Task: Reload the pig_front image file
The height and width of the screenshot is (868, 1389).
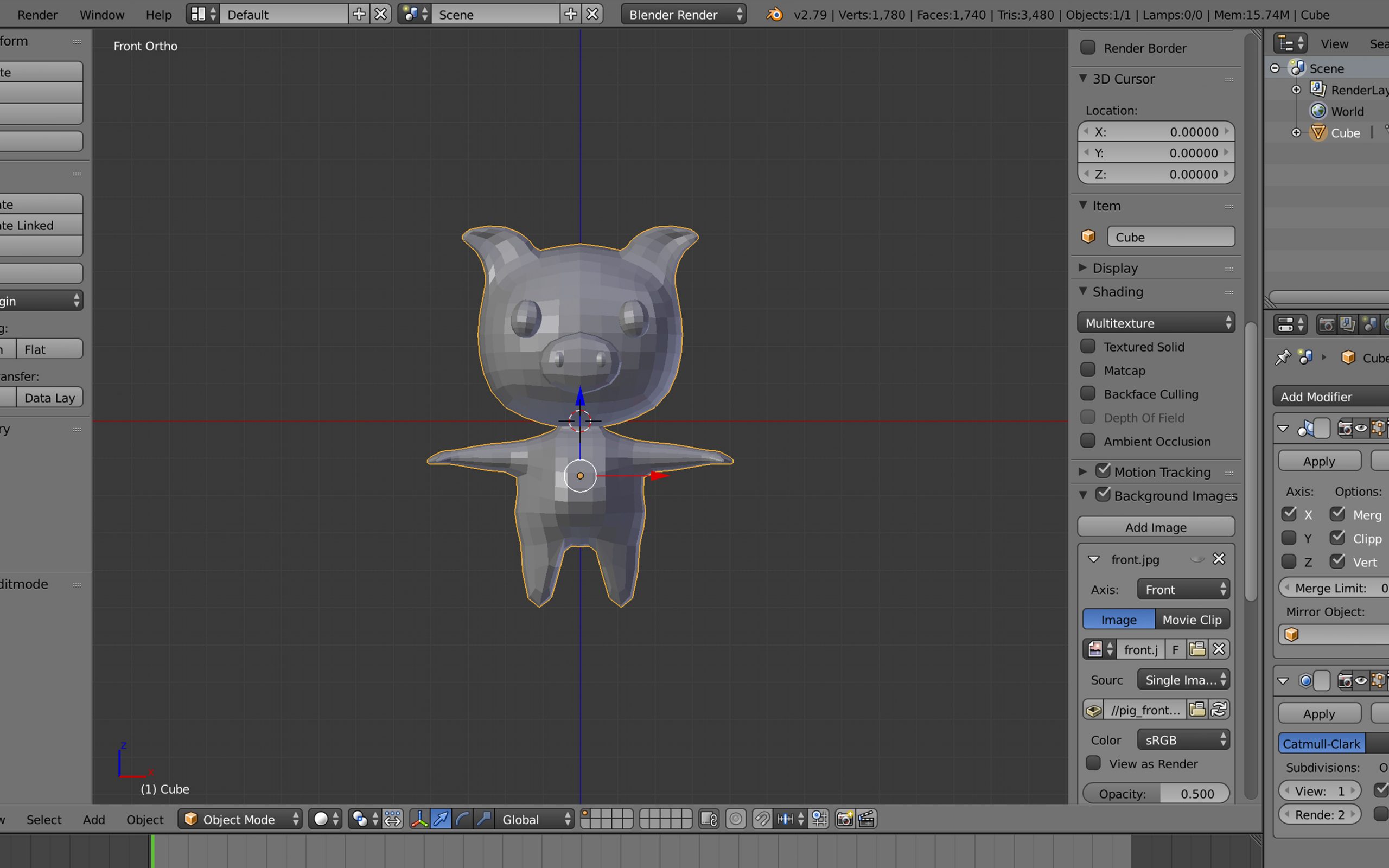Action: coord(1219,710)
